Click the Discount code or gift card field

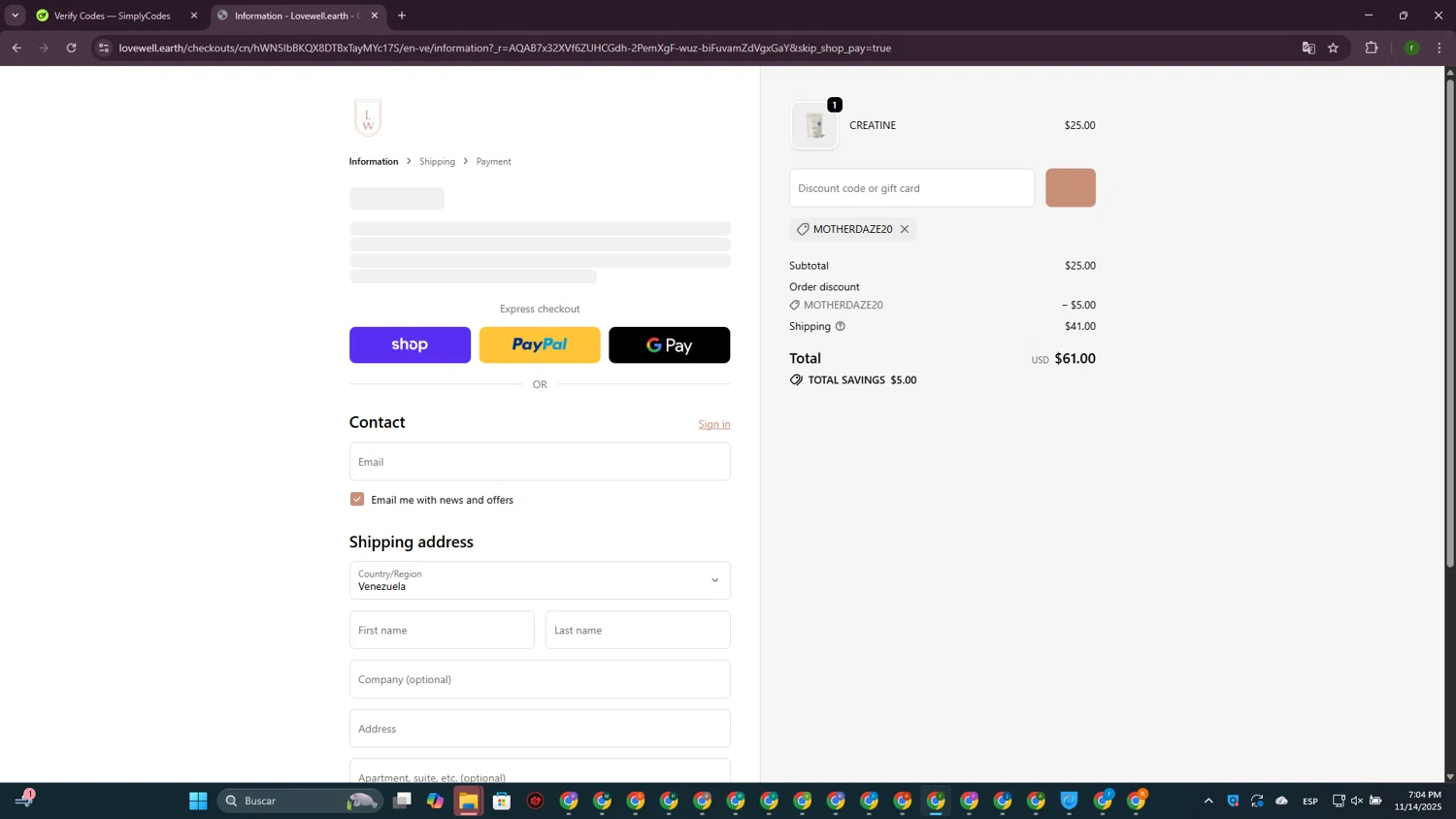pos(911,188)
